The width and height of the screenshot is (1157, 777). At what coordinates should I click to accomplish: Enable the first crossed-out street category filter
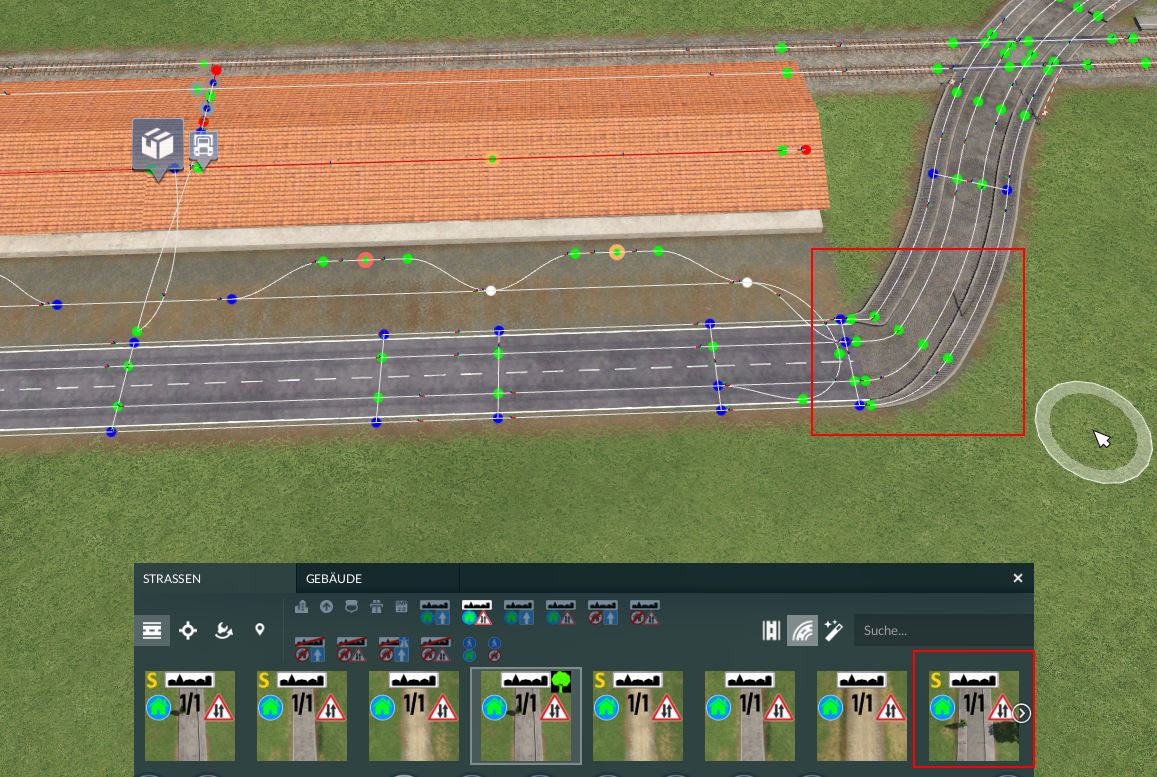[310, 649]
